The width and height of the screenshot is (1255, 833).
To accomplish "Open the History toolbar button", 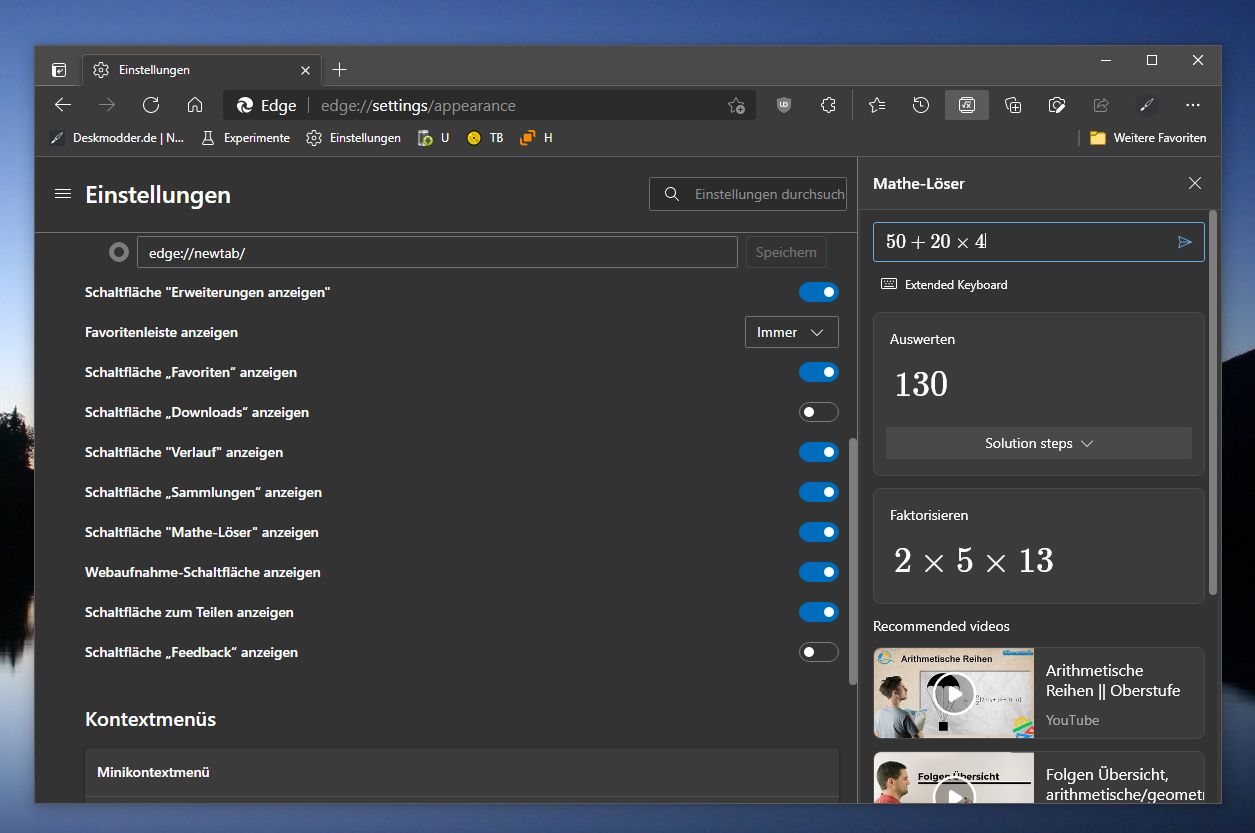I will click(x=921, y=105).
